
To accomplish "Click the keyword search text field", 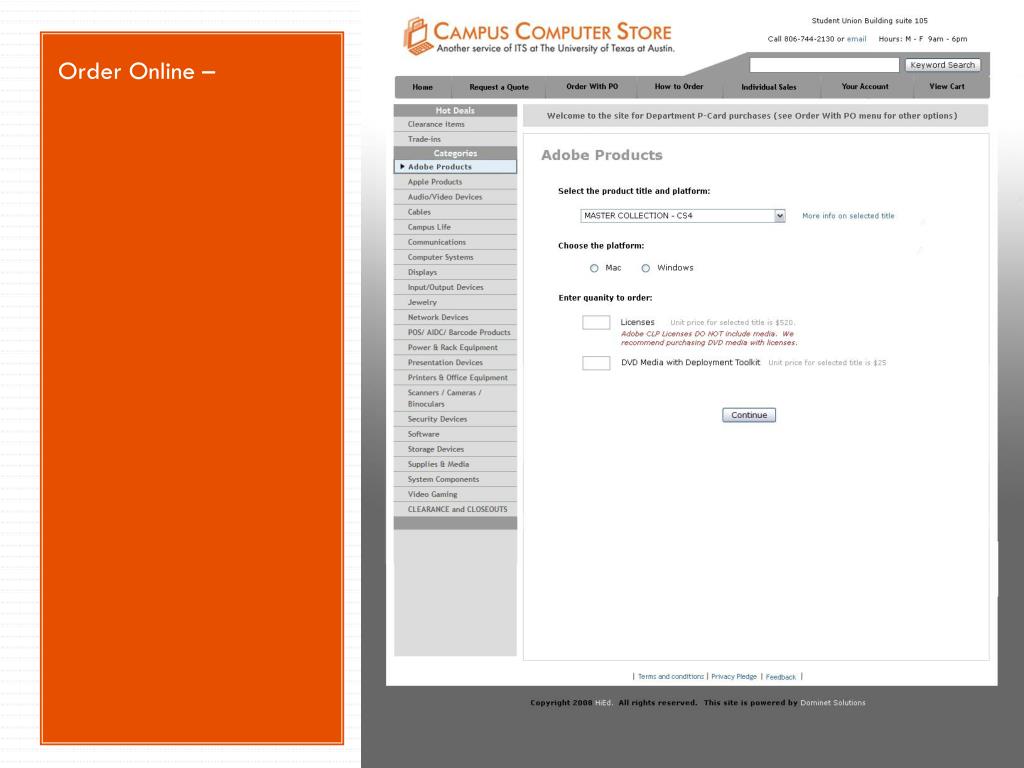I will pyautogui.click(x=824, y=65).
